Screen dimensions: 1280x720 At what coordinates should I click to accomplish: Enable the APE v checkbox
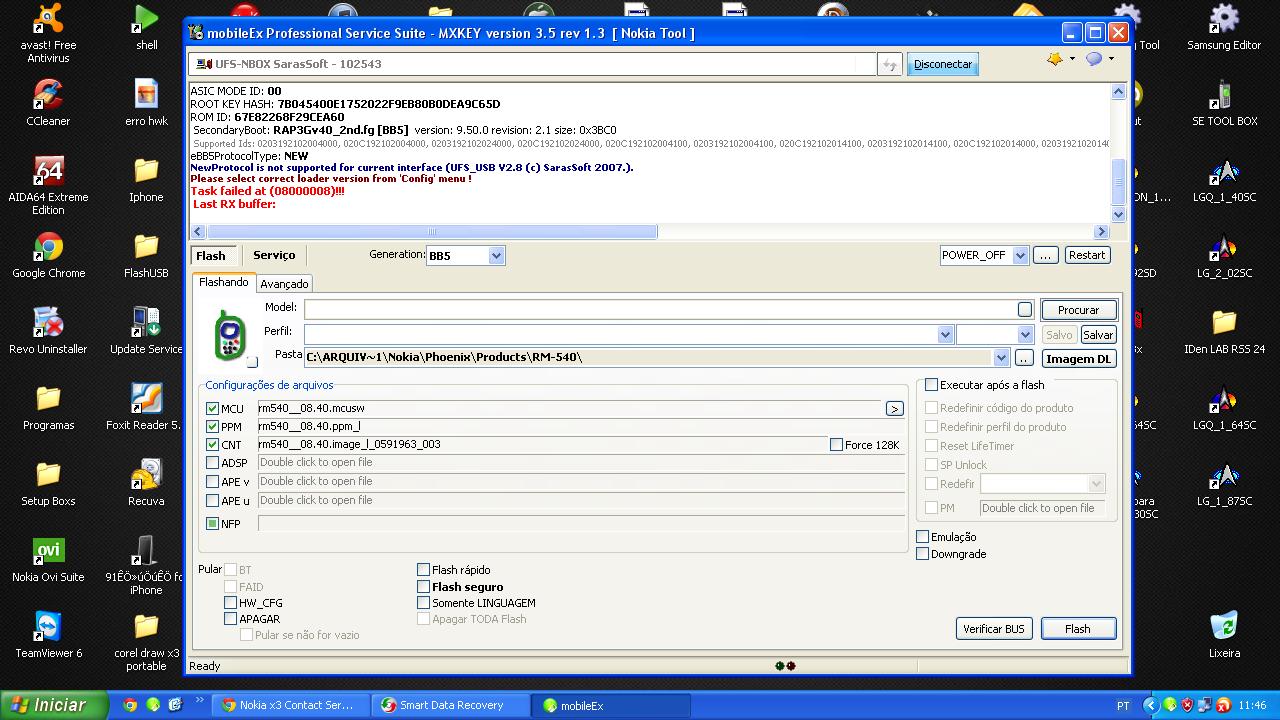[x=212, y=482]
